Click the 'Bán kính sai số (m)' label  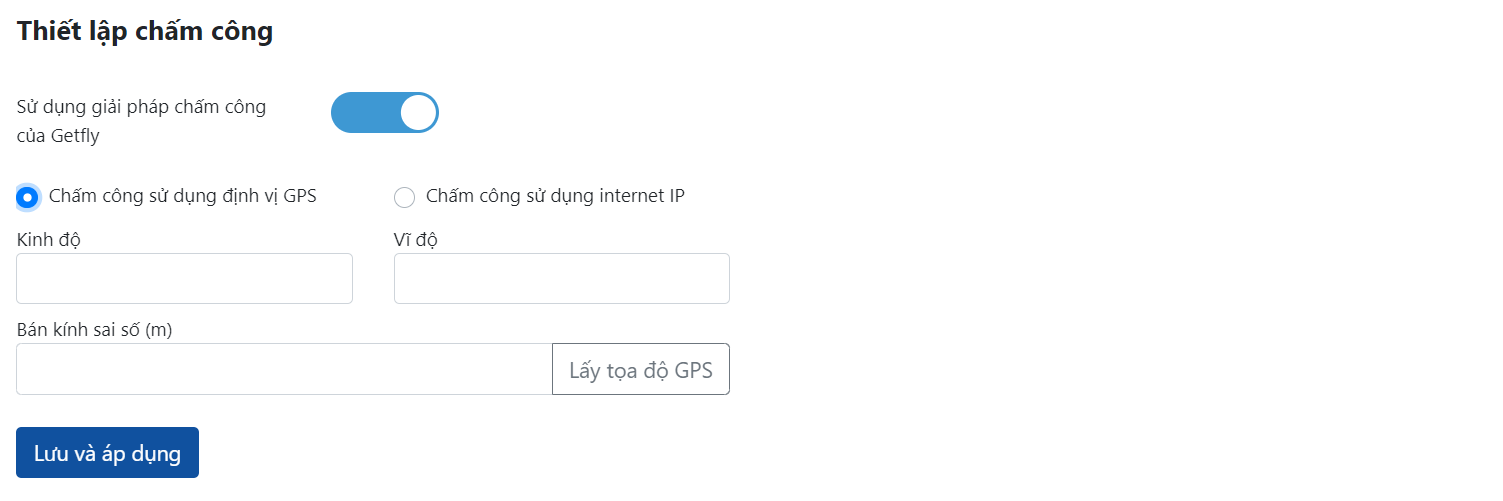(95, 329)
